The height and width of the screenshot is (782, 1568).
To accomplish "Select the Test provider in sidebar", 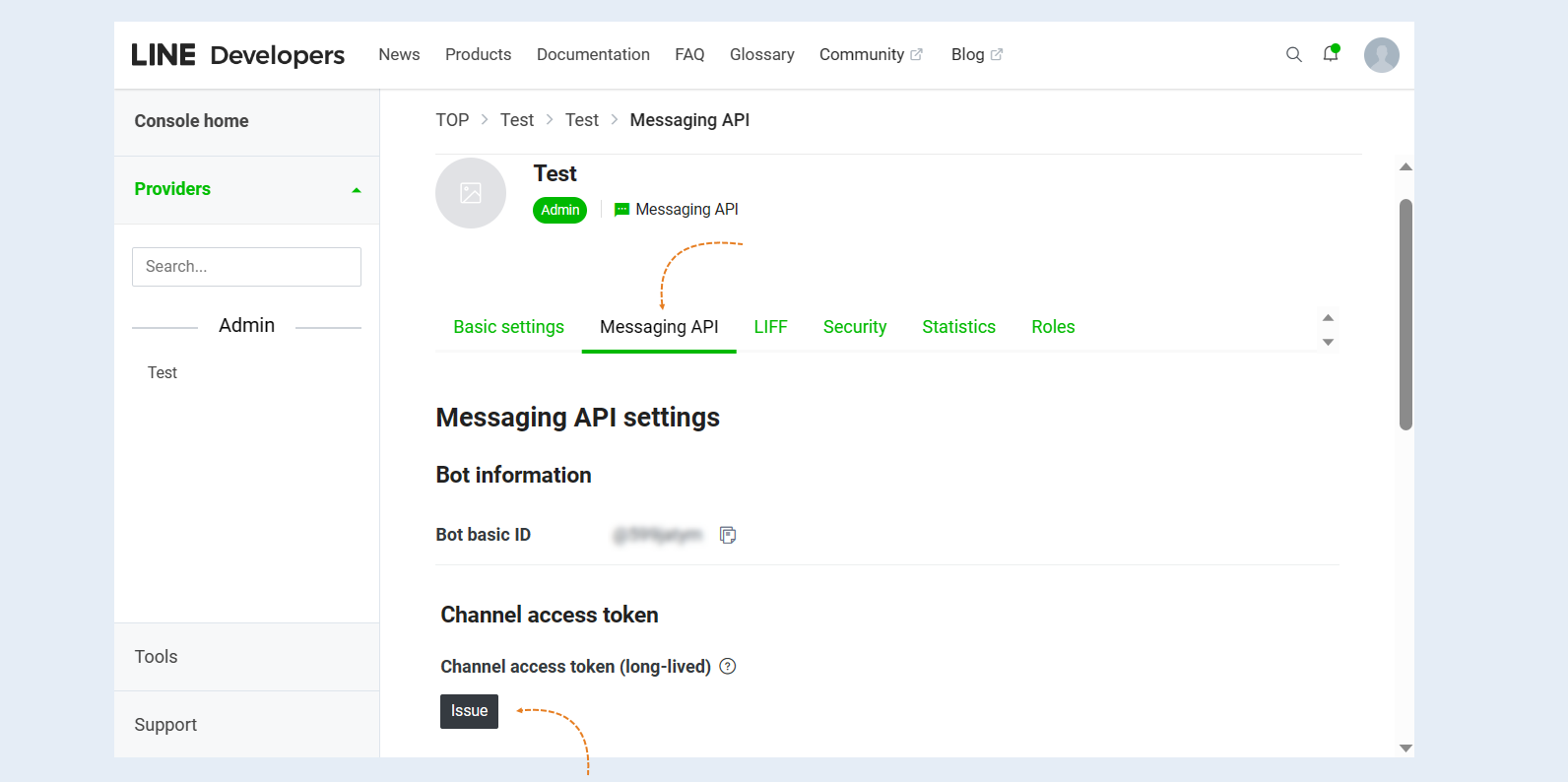I will tap(163, 373).
